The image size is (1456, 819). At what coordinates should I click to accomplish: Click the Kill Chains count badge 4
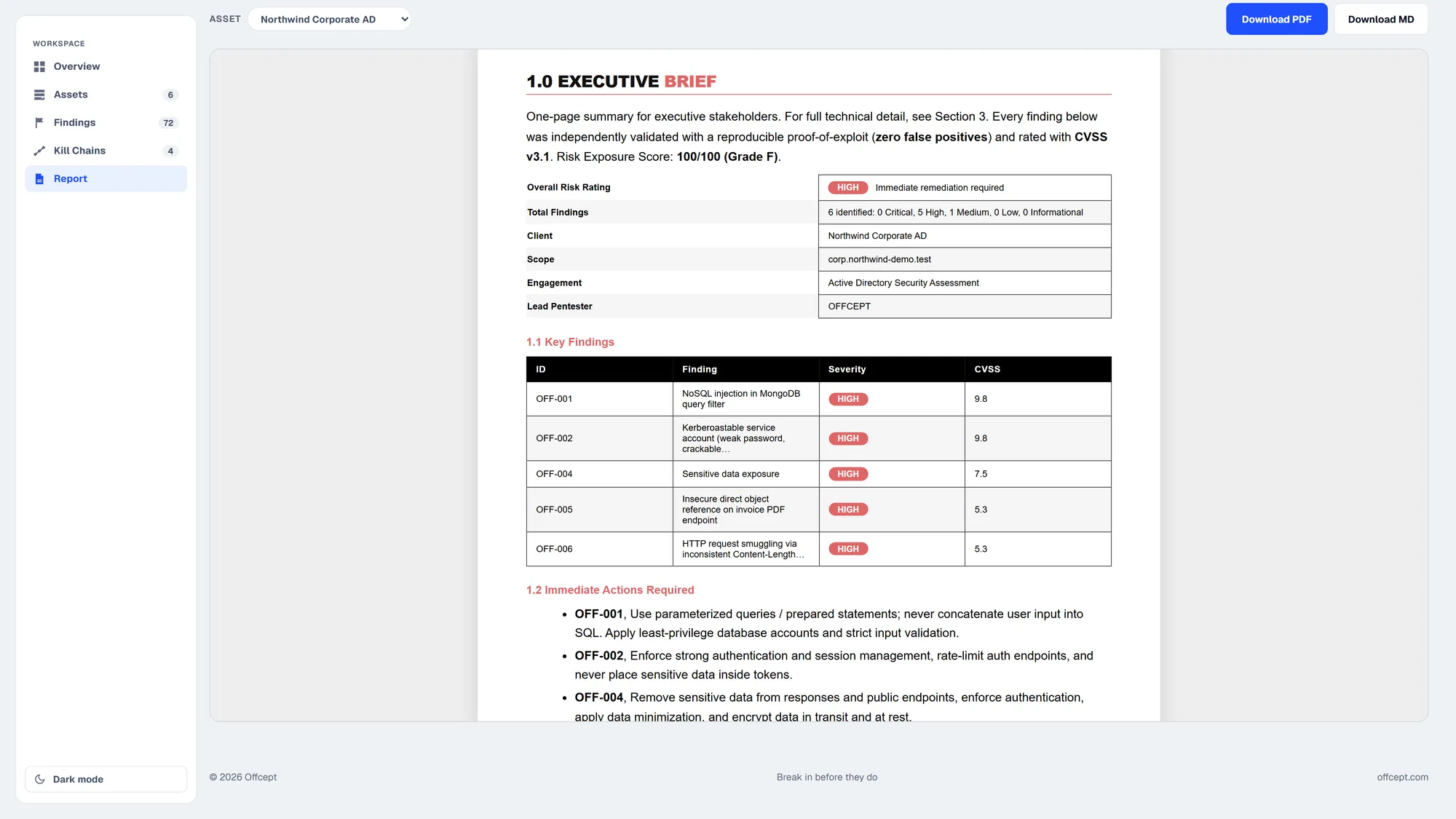click(170, 151)
